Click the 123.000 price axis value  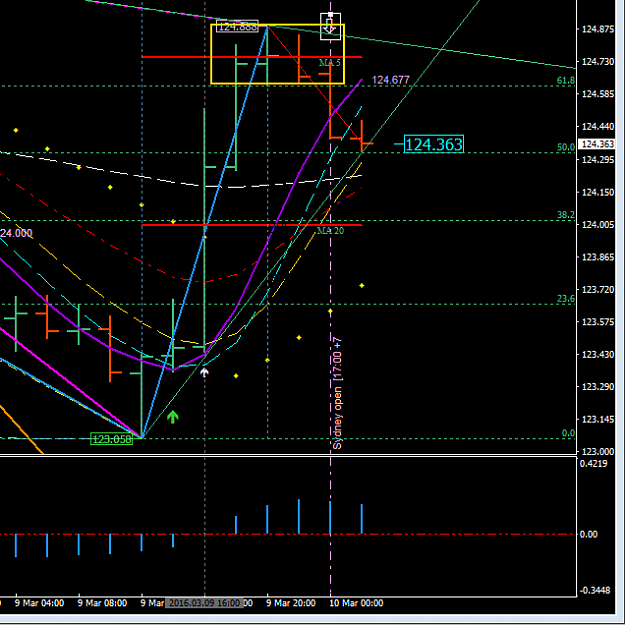[598, 452]
